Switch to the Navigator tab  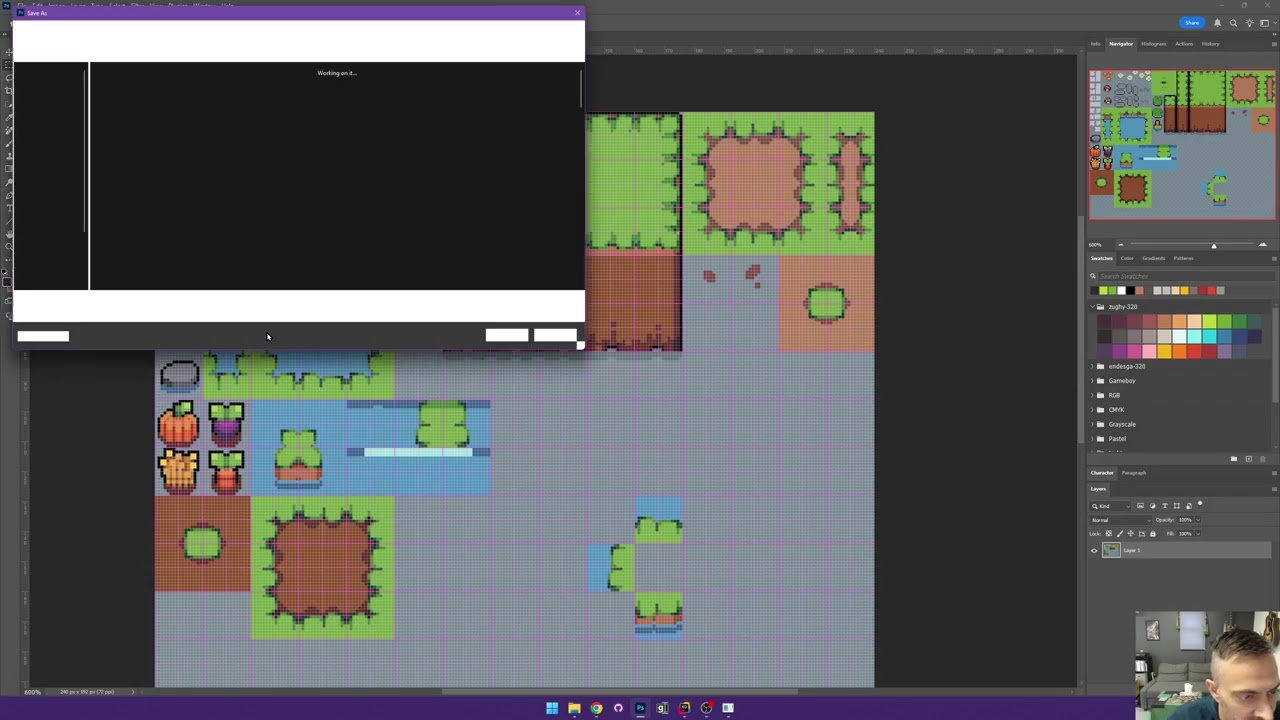(x=1121, y=44)
